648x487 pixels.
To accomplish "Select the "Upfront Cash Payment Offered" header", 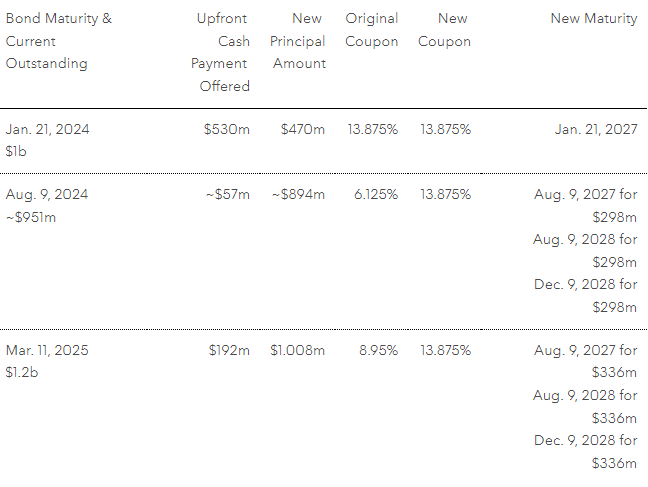I will pos(221,52).
